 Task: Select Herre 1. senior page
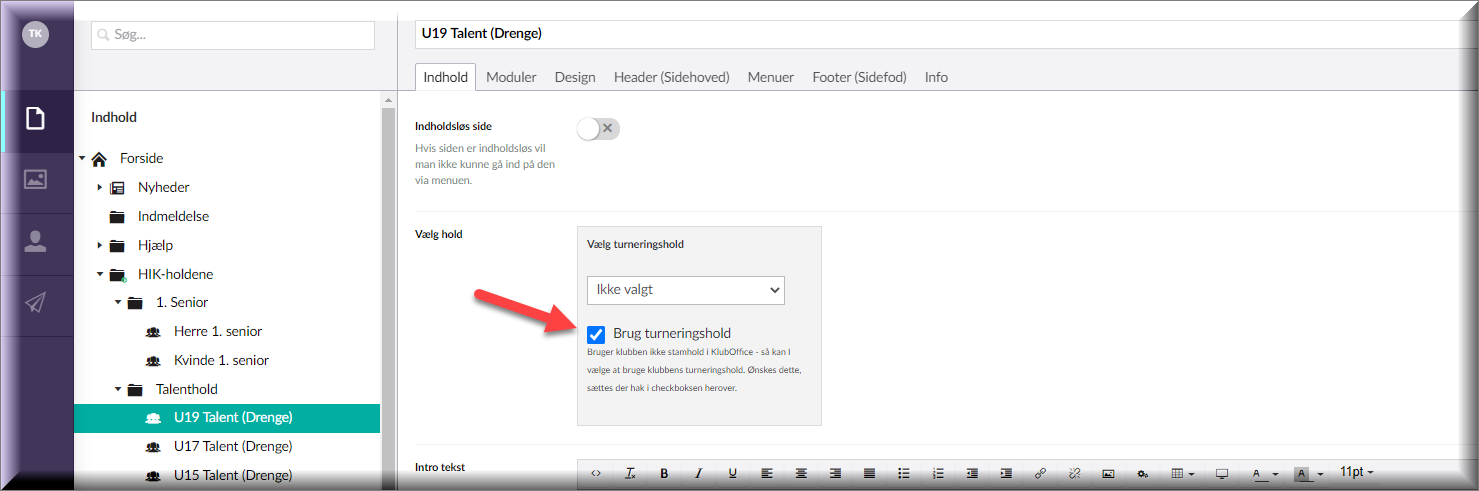[x=218, y=331]
